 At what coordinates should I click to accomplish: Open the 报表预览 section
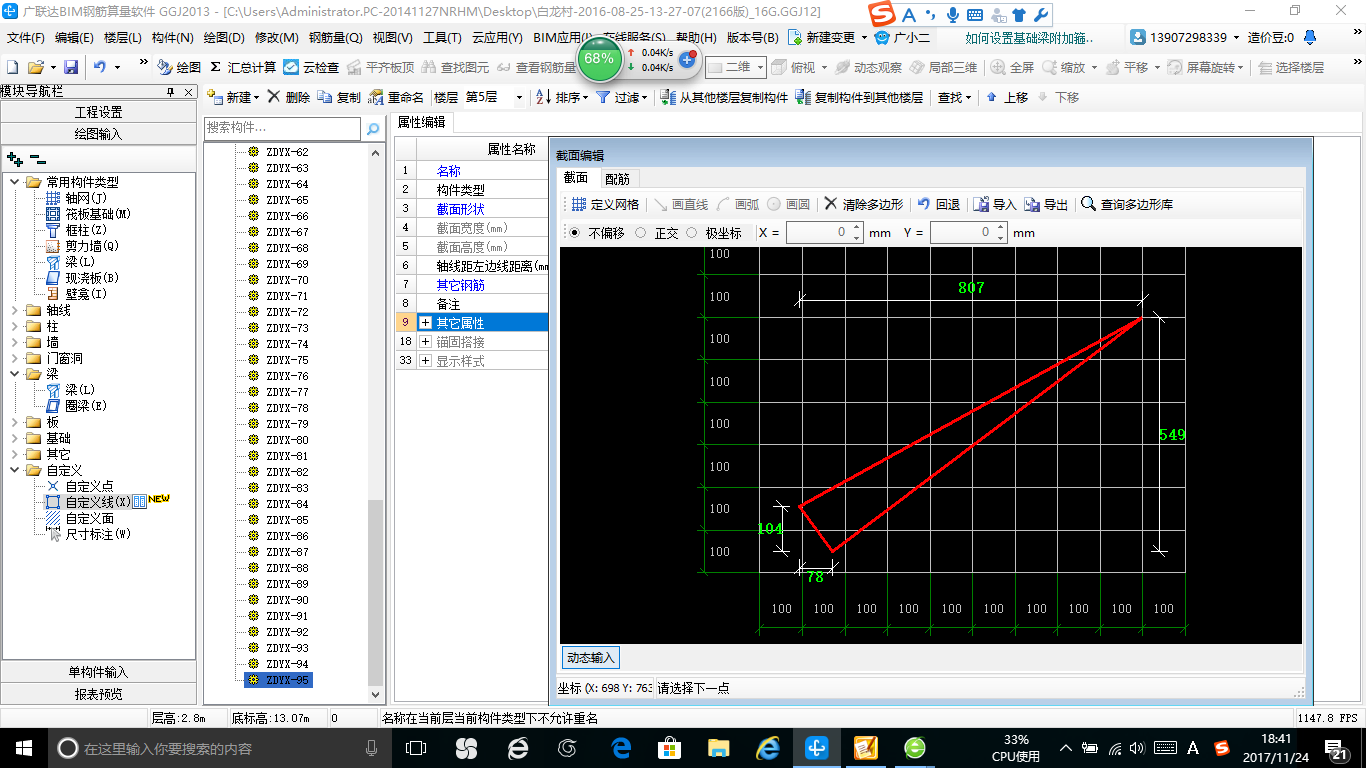99,694
